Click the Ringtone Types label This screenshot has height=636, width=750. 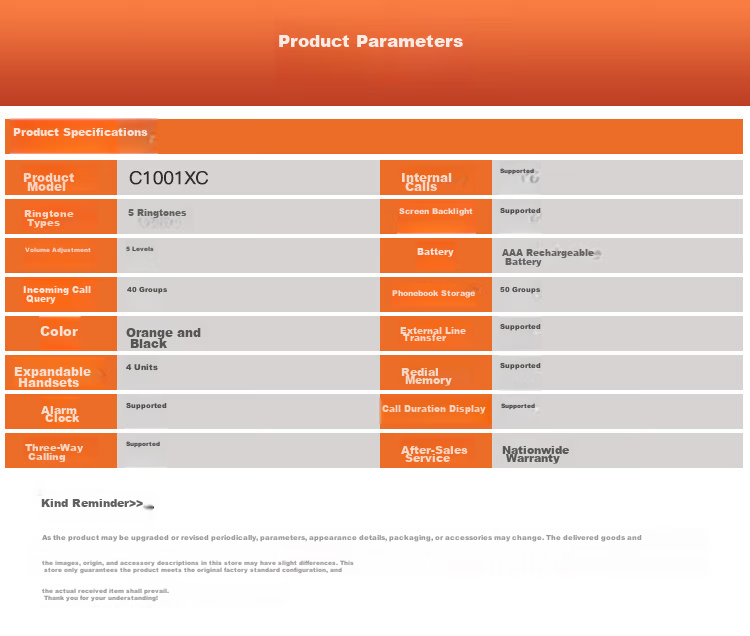click(49, 218)
